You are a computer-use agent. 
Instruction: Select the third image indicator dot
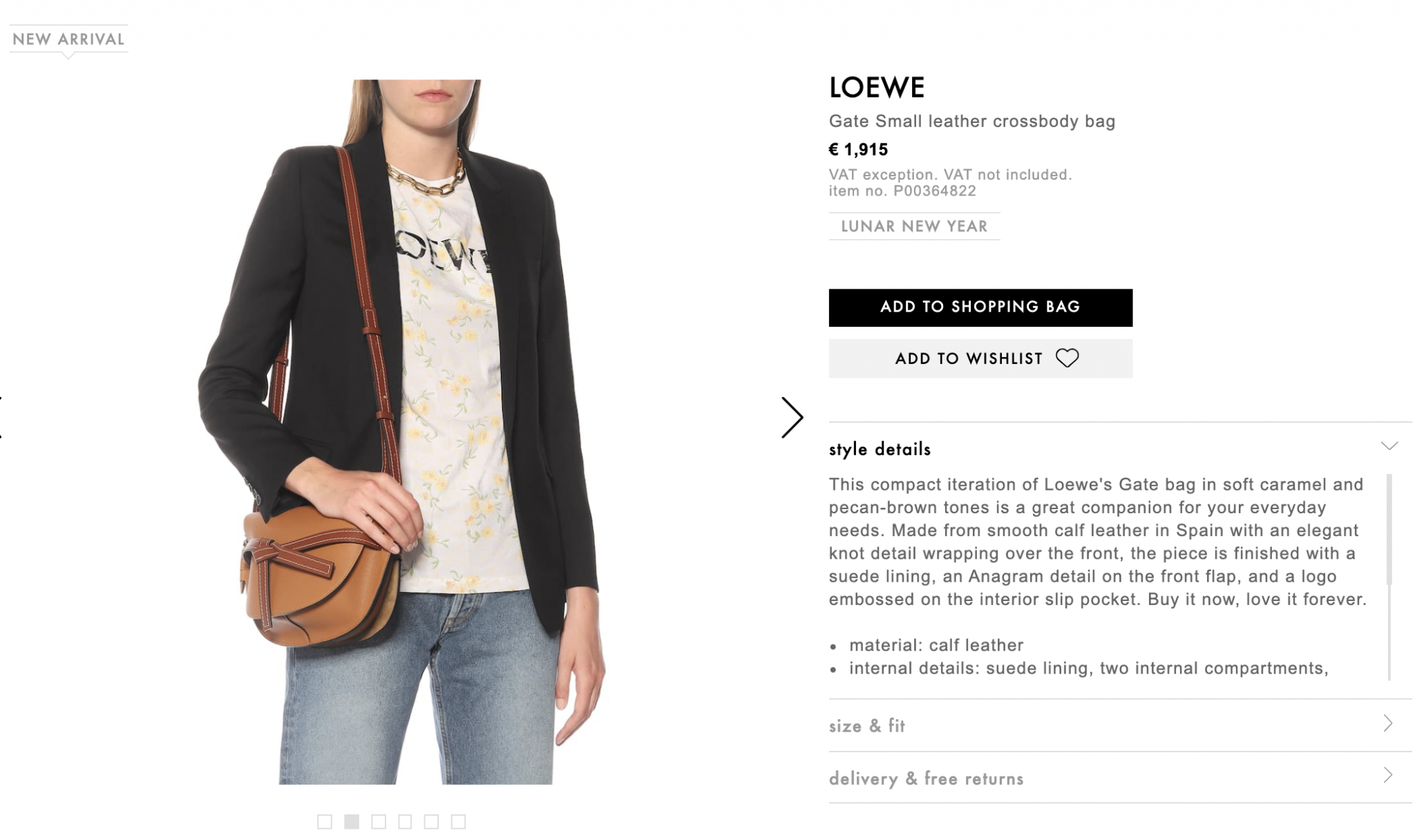[x=378, y=821]
